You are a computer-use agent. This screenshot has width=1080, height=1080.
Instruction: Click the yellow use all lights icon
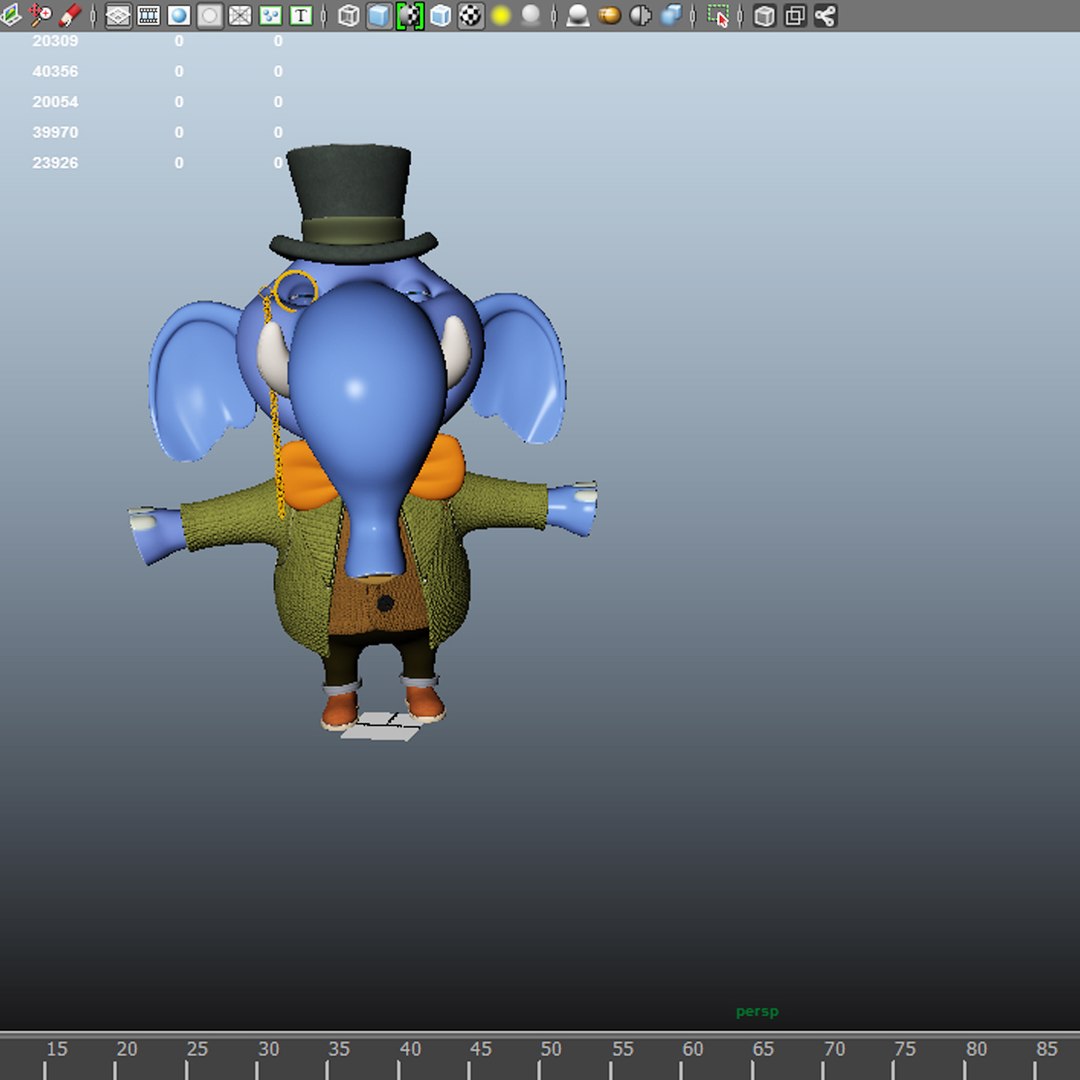[501, 15]
